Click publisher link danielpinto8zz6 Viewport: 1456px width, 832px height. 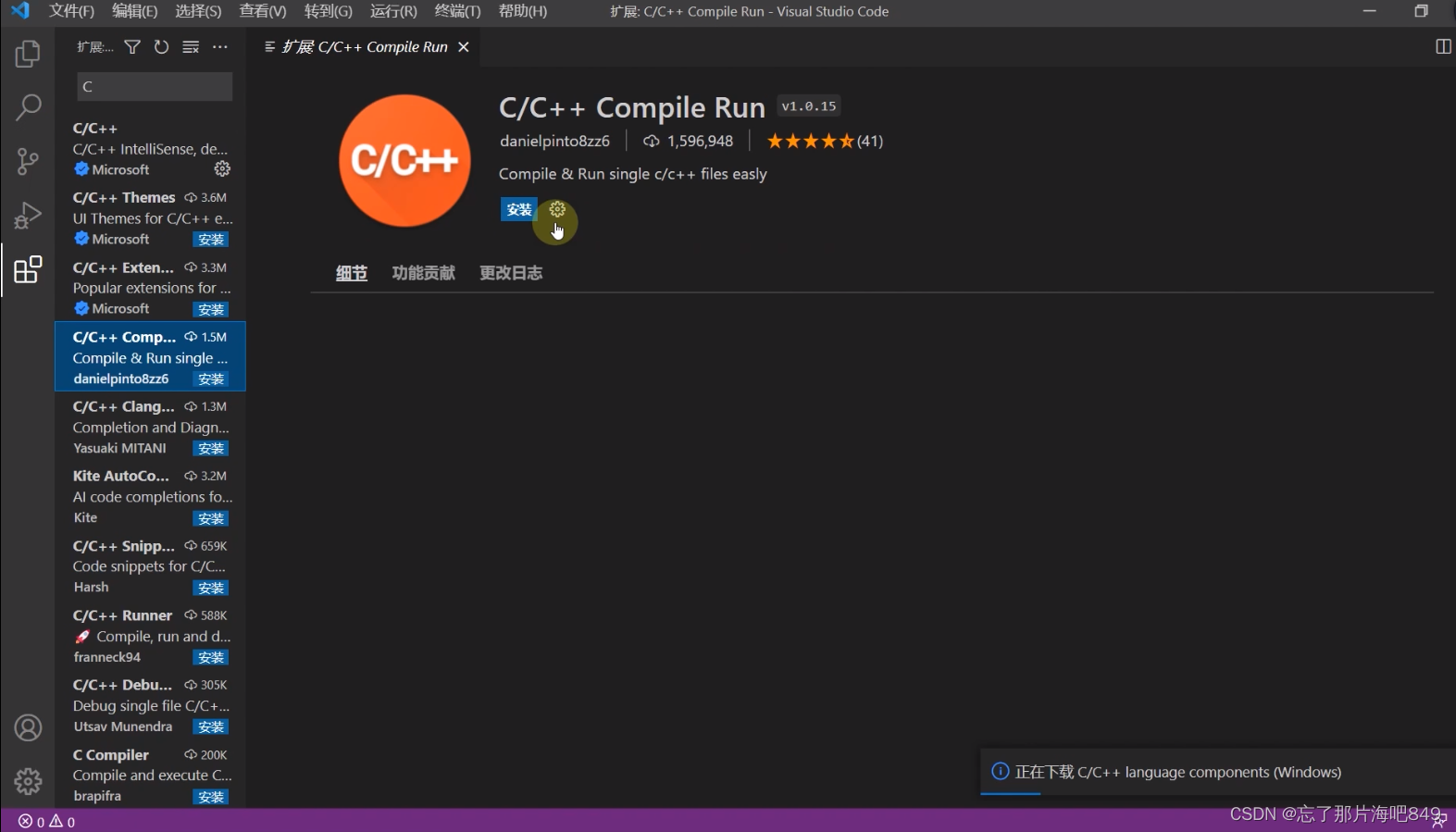tap(554, 141)
